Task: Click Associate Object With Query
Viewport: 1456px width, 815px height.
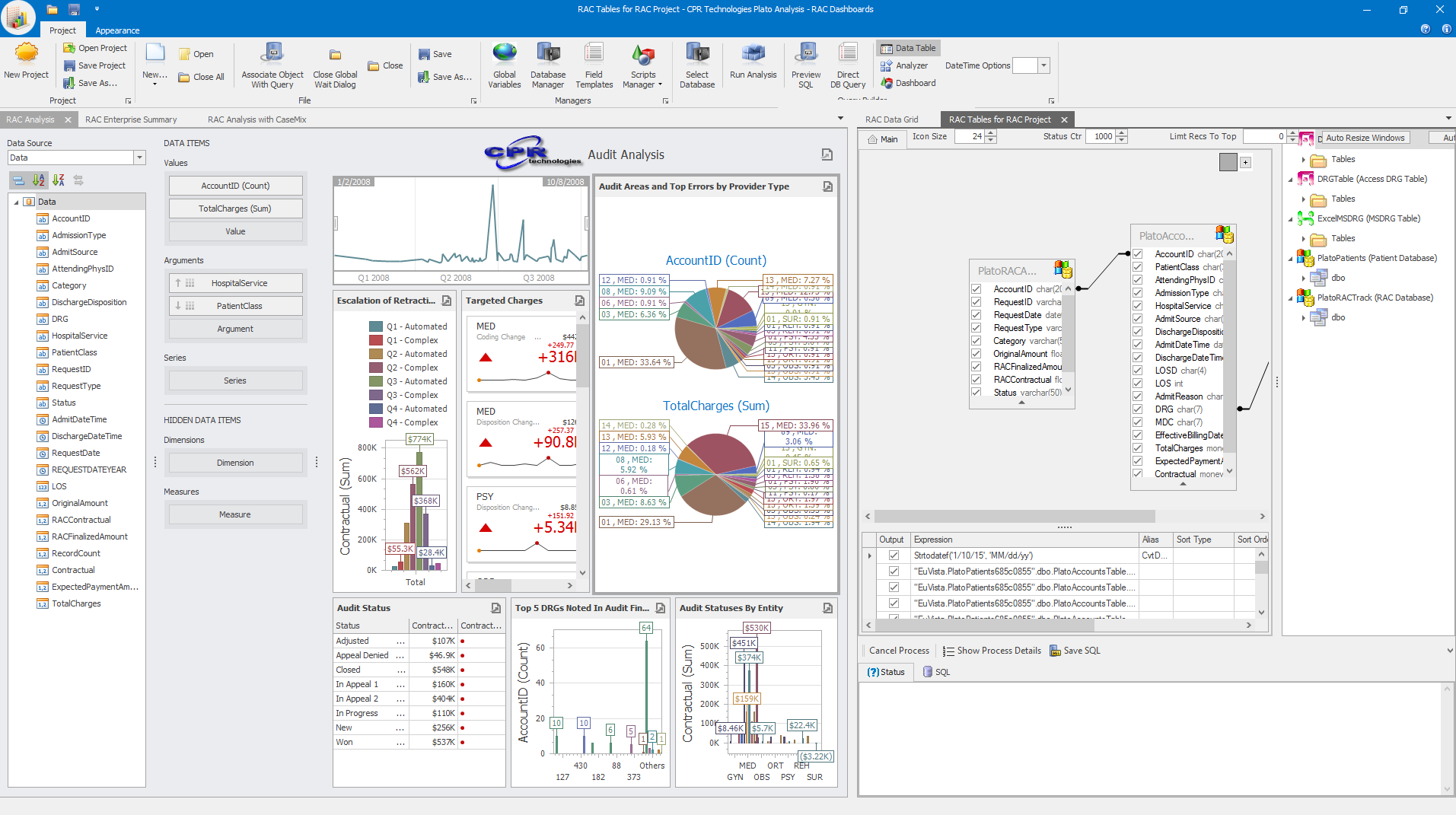Action: [x=272, y=65]
